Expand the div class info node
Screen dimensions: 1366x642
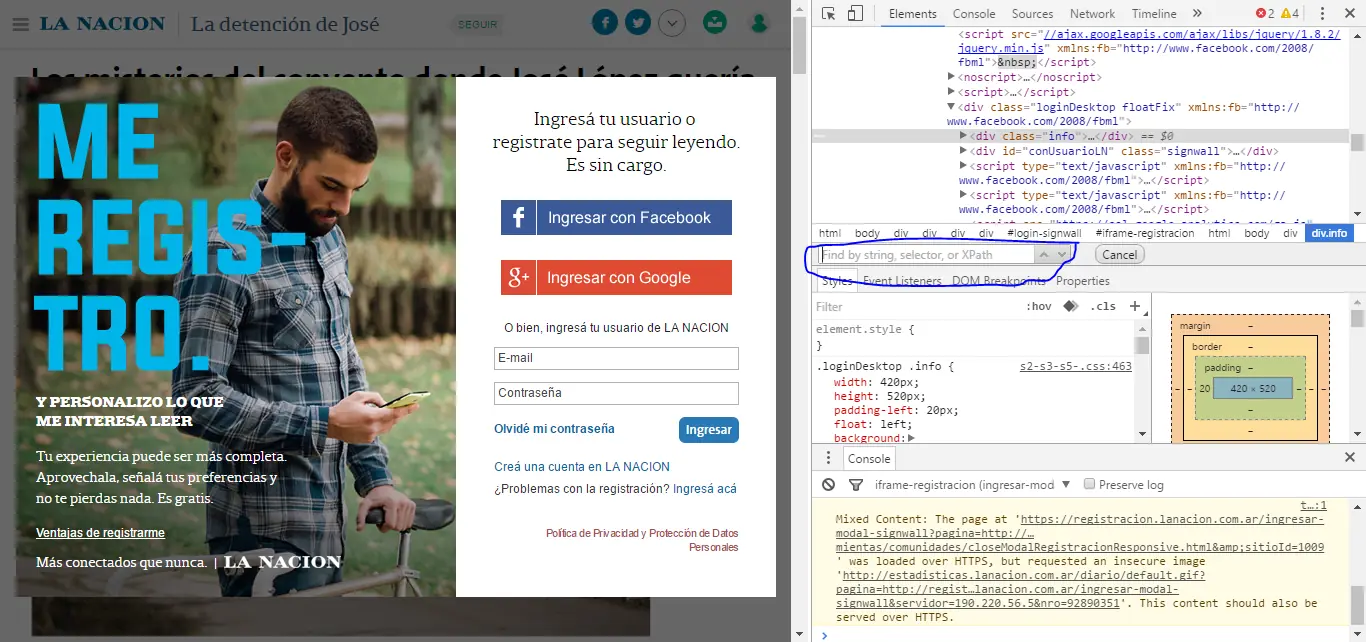[964, 136]
